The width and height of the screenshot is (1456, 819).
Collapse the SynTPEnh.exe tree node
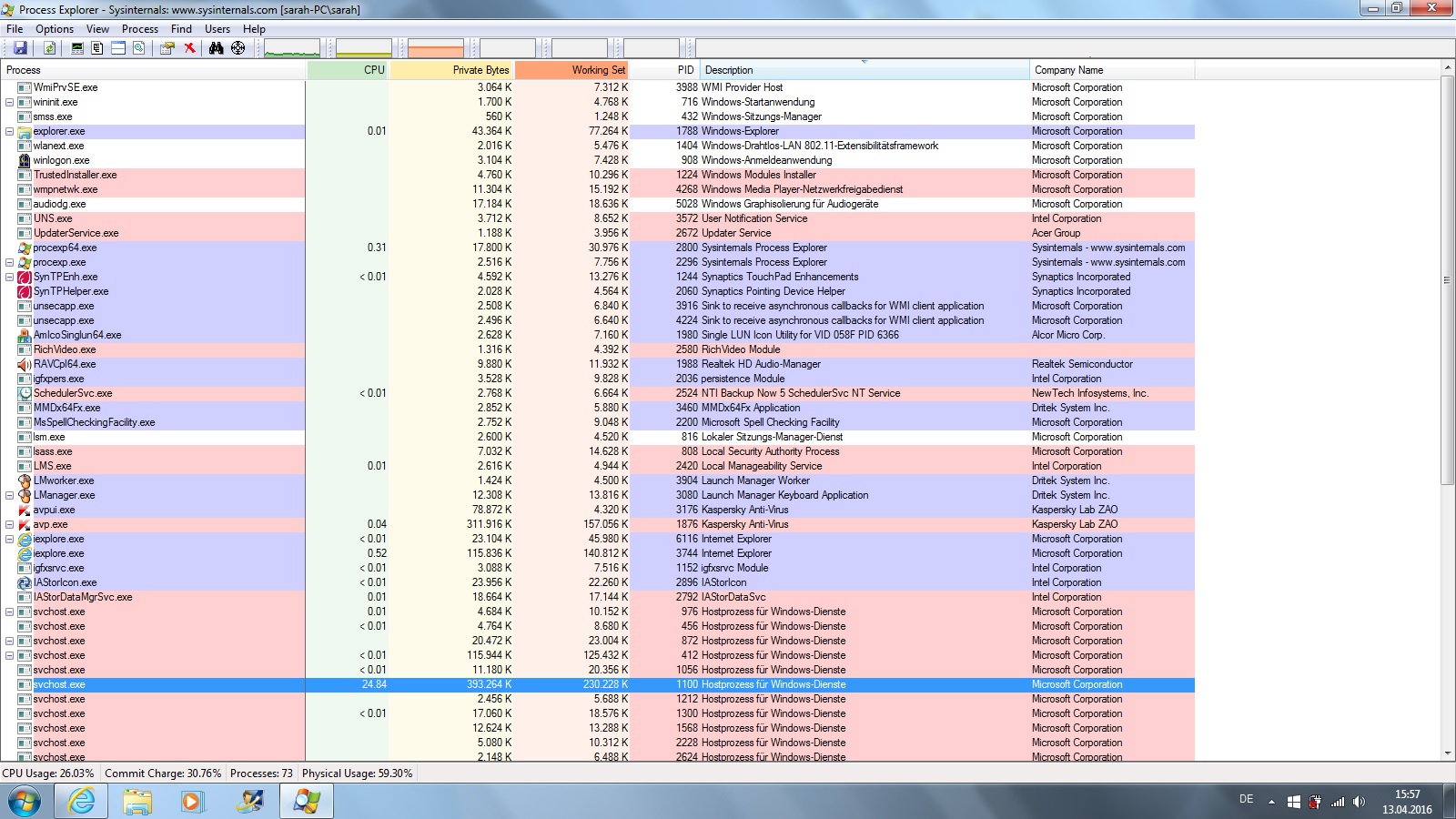pos(9,277)
